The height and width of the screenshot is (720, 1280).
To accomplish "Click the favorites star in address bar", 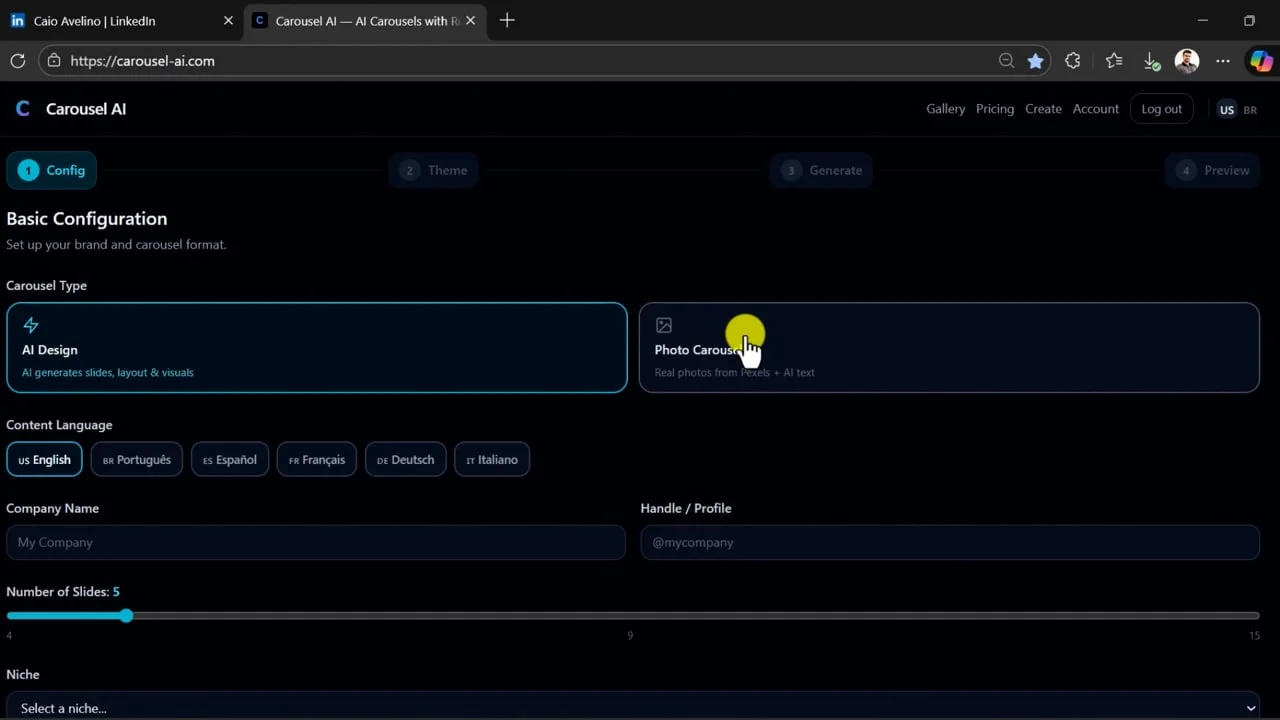I will [x=1035, y=61].
